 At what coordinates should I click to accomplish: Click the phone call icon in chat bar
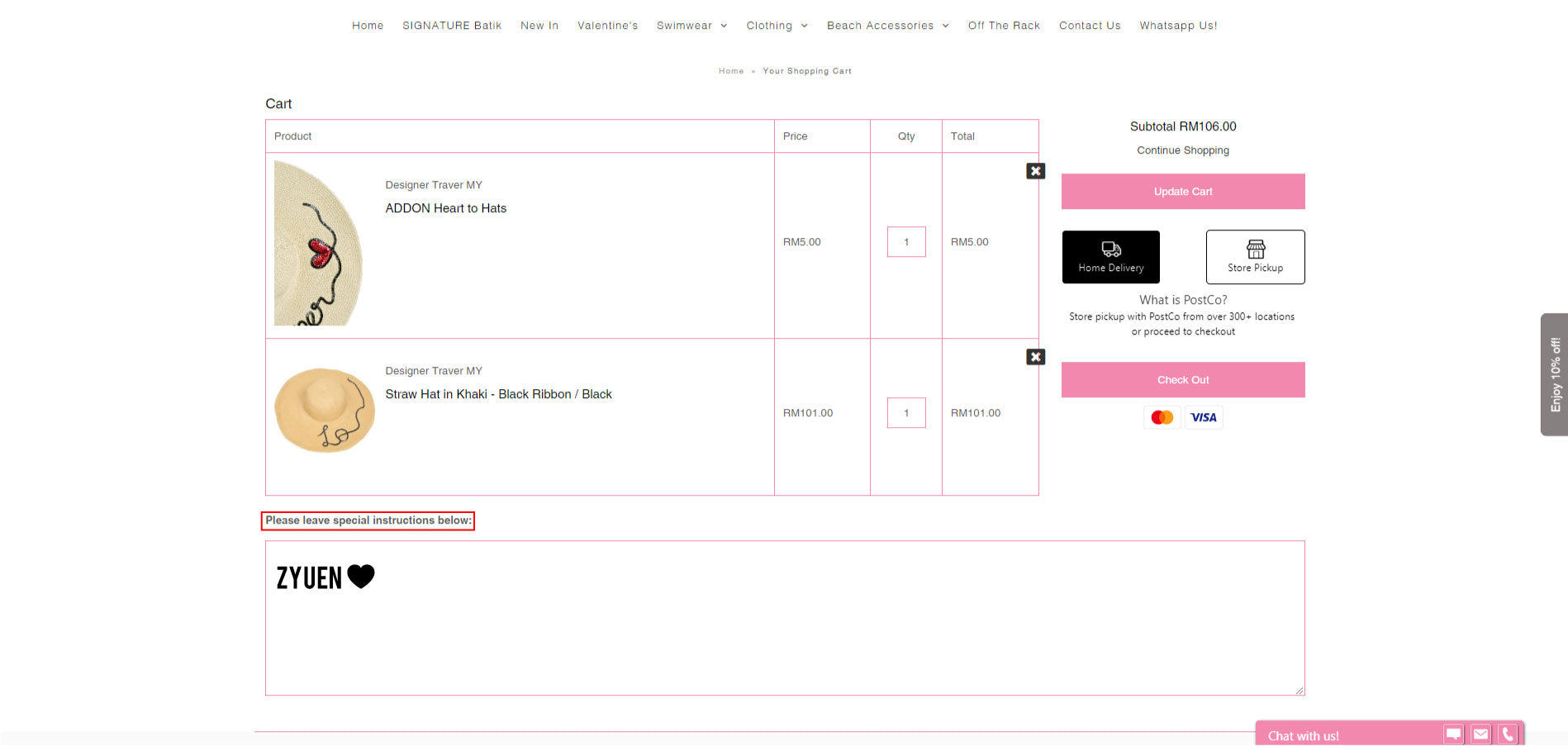point(1508,734)
